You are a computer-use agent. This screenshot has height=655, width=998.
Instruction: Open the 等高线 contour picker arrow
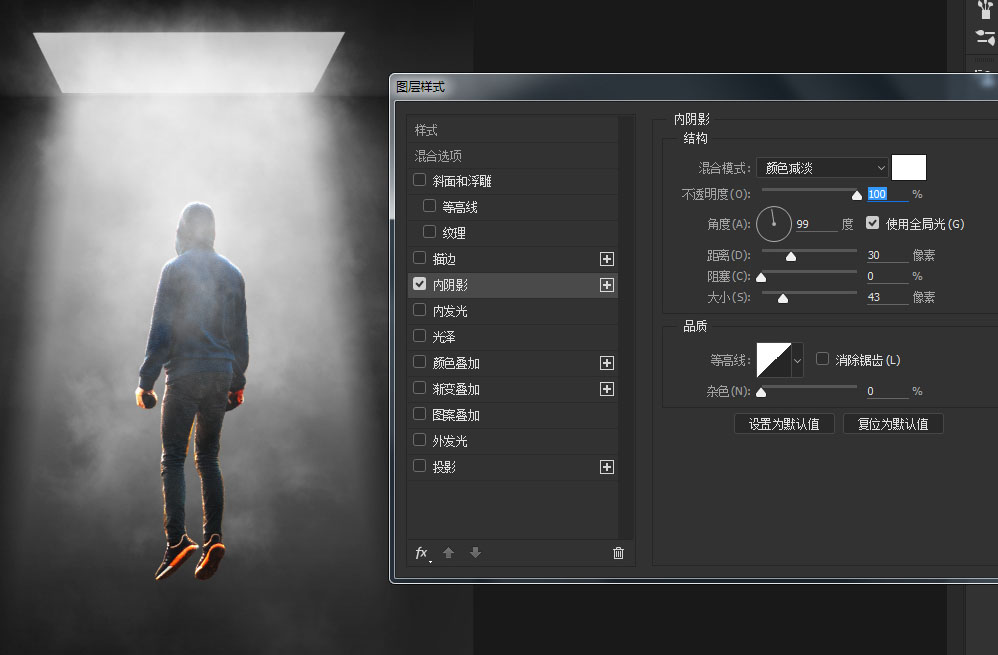pos(798,360)
